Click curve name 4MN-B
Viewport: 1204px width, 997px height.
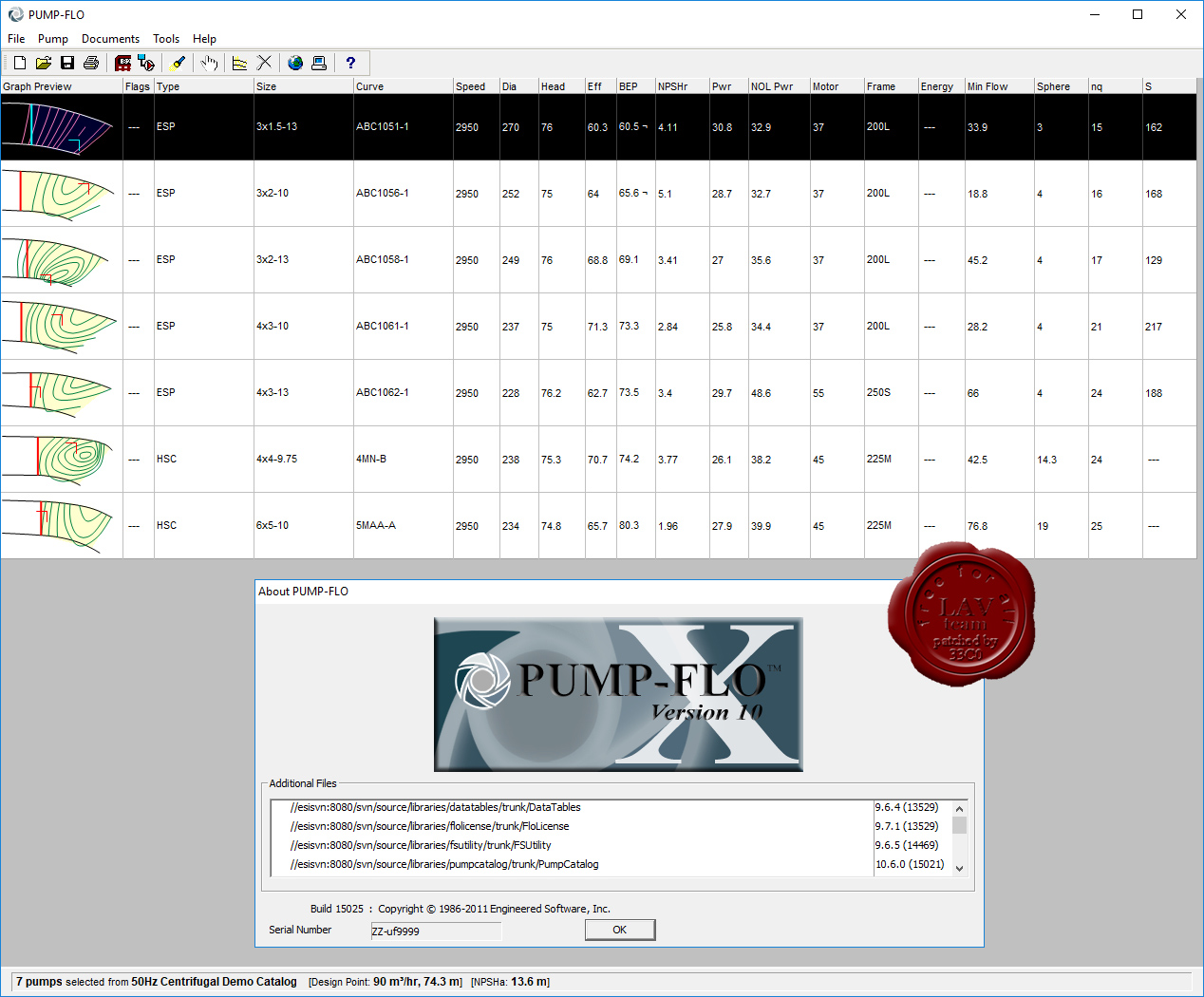(x=371, y=459)
